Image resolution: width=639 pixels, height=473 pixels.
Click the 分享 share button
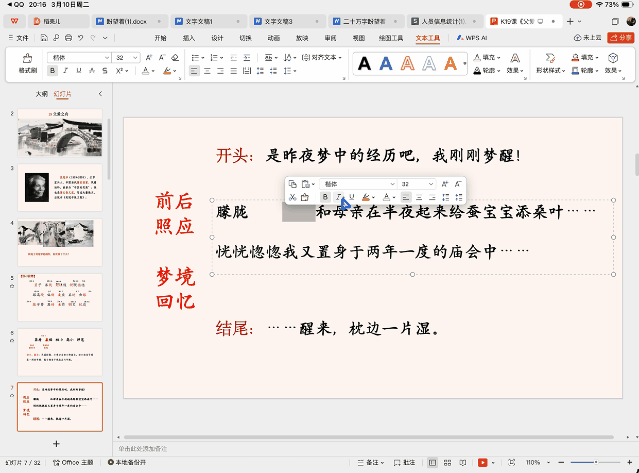619,37
